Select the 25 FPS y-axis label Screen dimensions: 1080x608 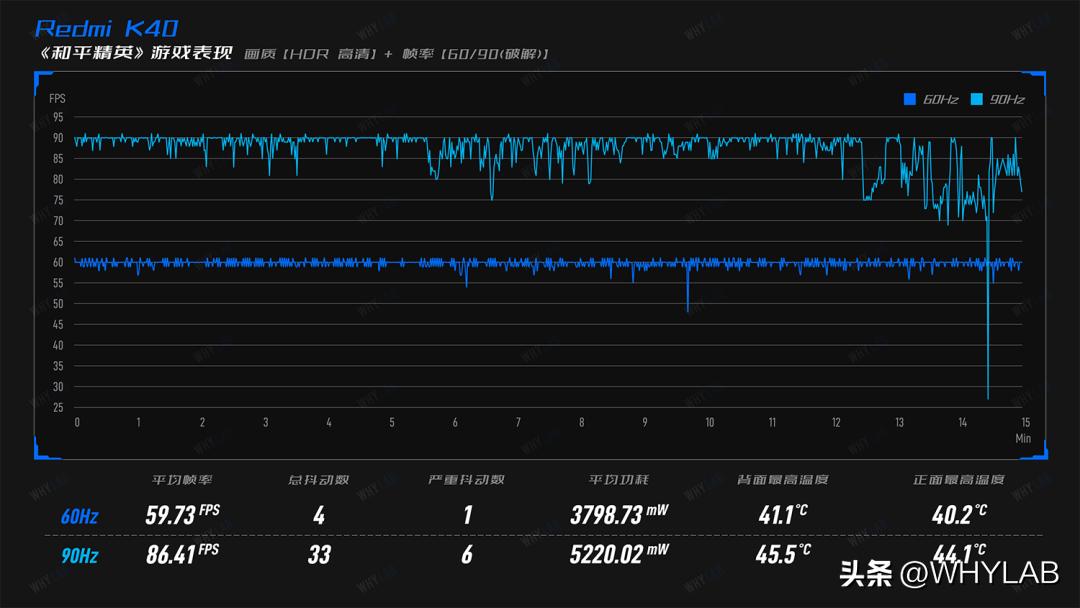click(x=58, y=407)
